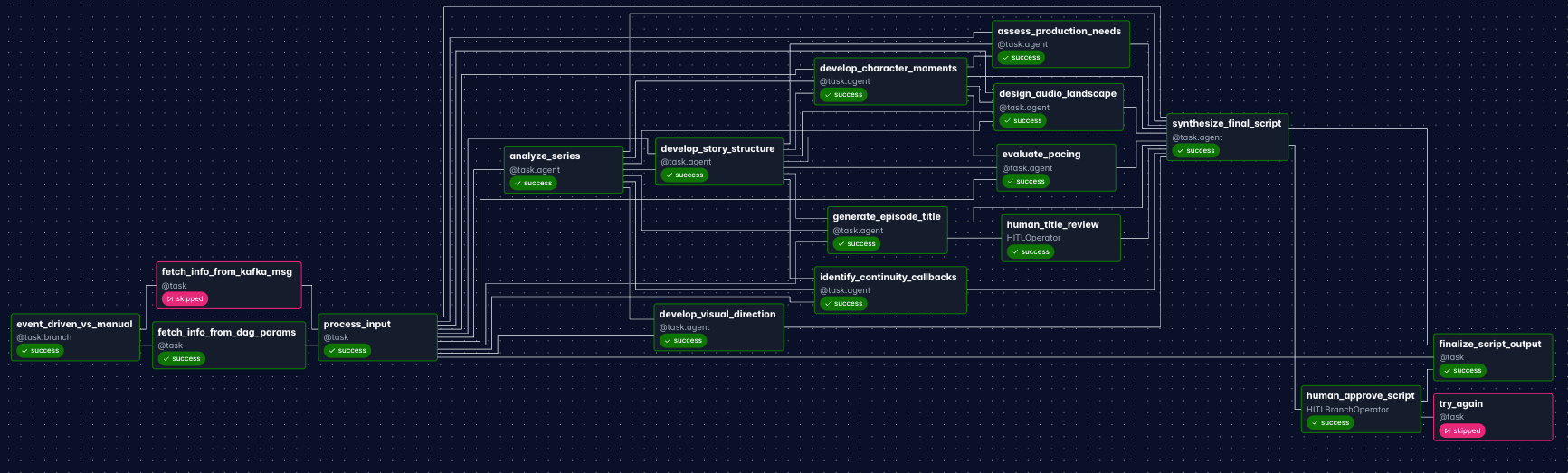Screen dimensions: 1568x473
Task: Click success badge on human_approve_script node
Action: [x=1330, y=422]
